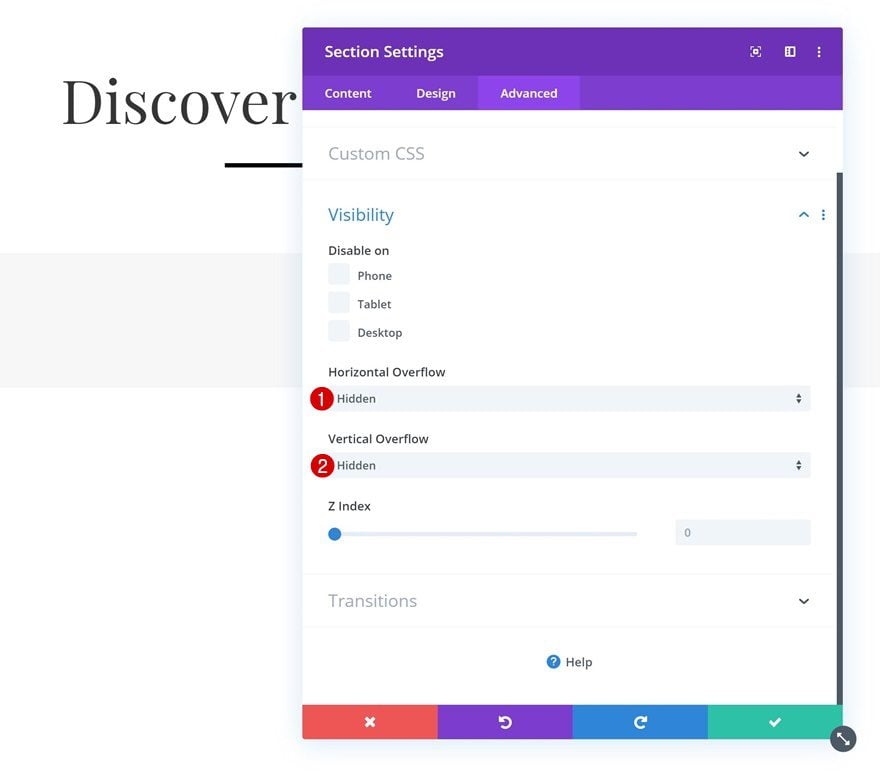880x776 pixels.
Task: Tick the Tablet disable-on checkbox
Action: pos(338,303)
